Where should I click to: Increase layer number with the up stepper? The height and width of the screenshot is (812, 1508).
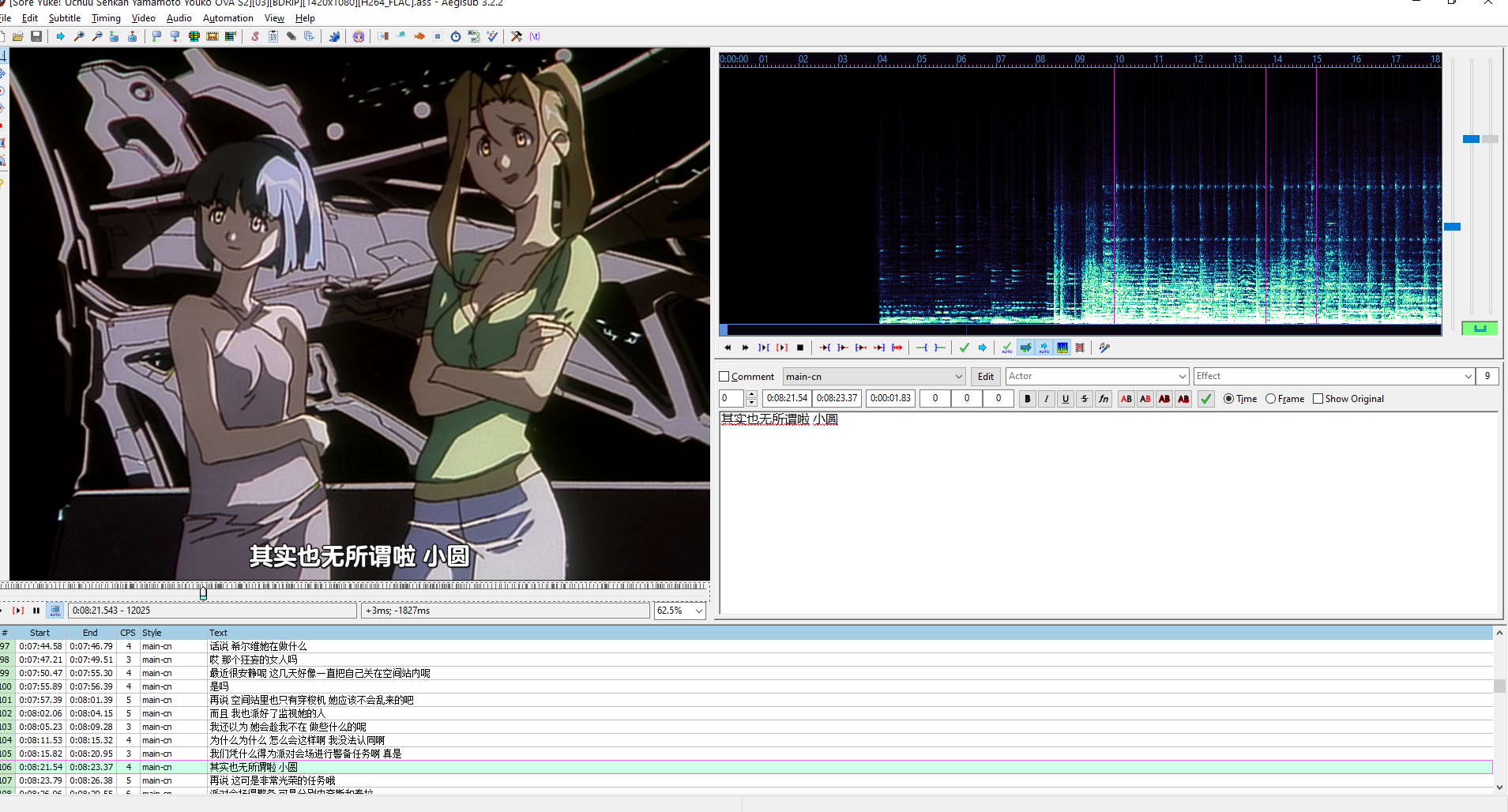pos(752,394)
